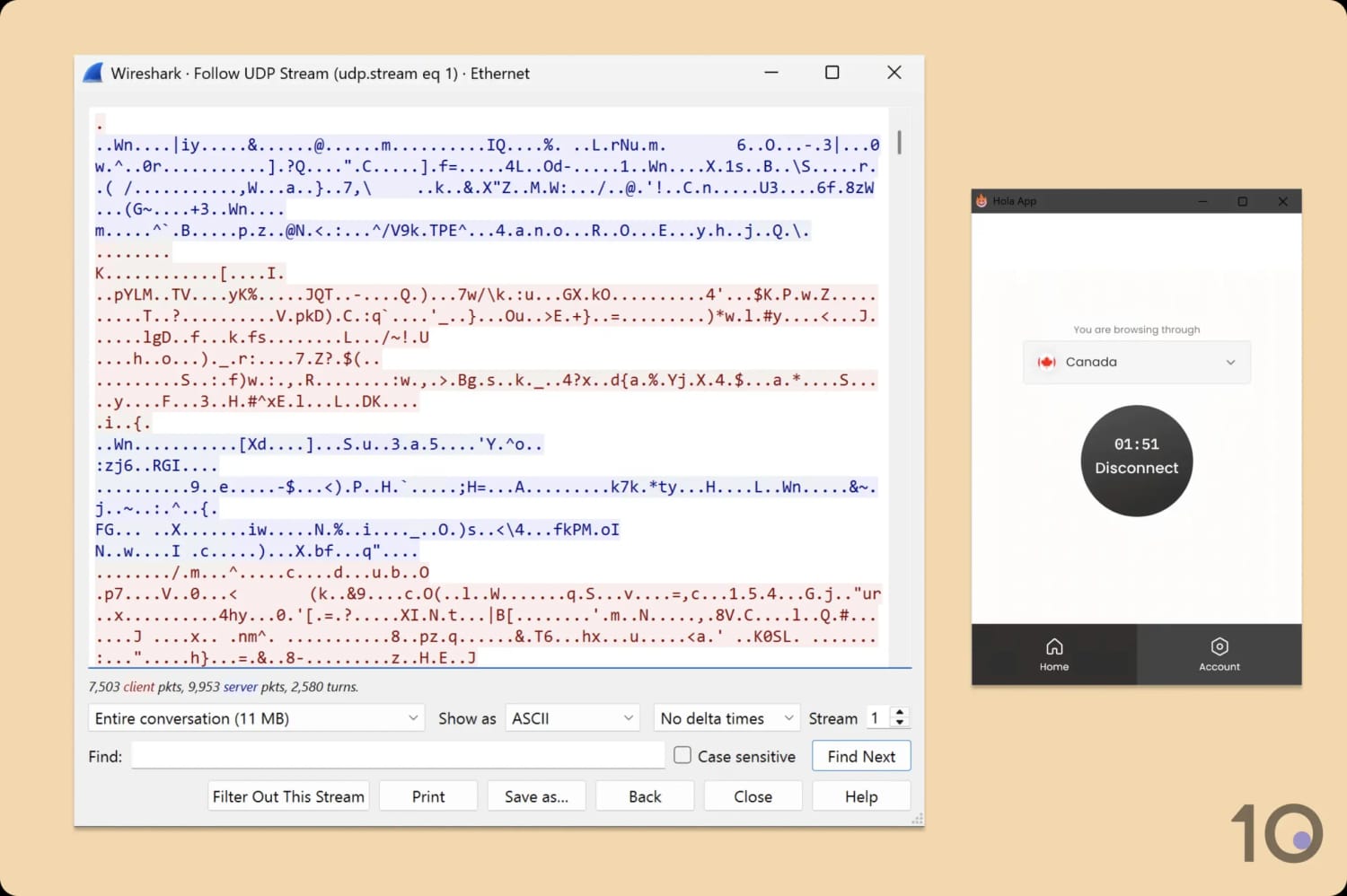Viewport: 1347px width, 896px height.
Task: Open the Account tab in Hola App
Action: (x=1219, y=654)
